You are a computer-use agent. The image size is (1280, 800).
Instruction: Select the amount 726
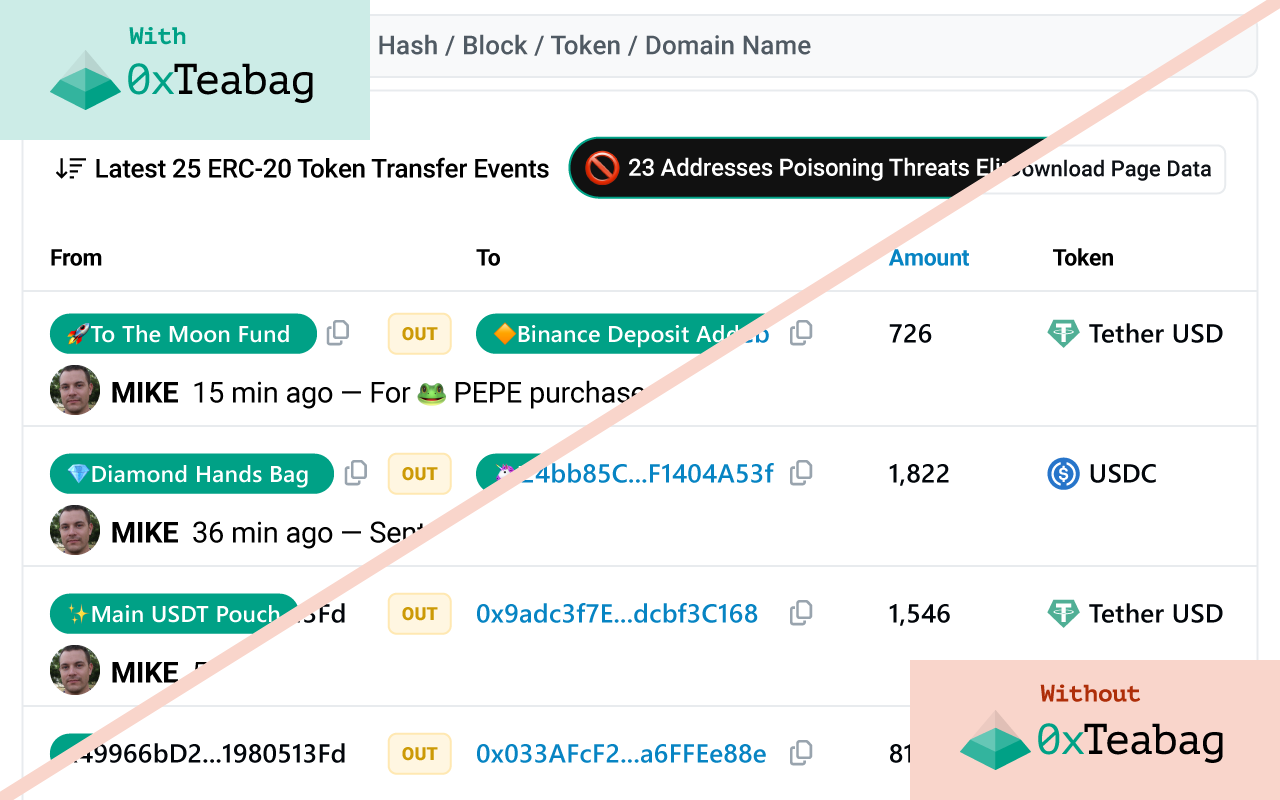tap(910, 333)
